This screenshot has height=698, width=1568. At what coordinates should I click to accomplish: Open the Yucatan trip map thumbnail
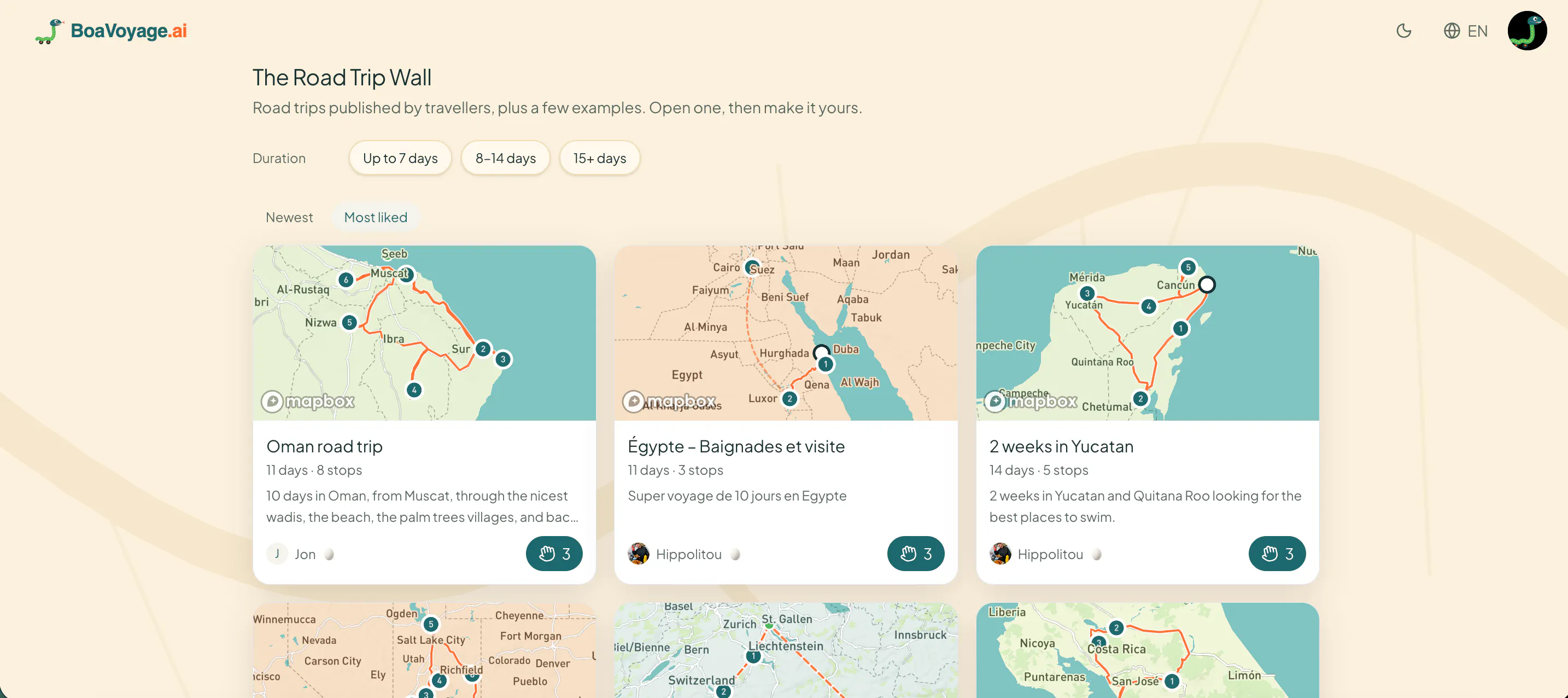1147,333
